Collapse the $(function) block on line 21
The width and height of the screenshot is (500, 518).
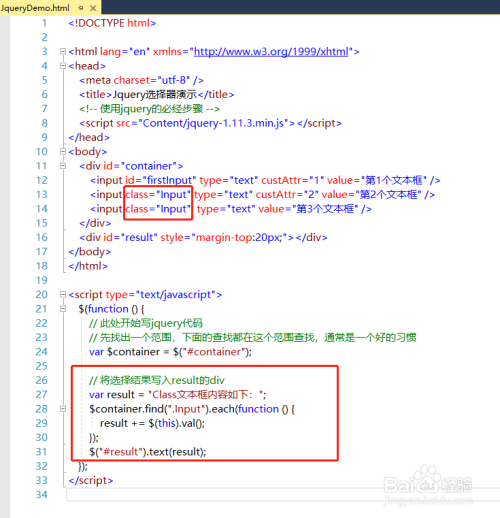63,309
